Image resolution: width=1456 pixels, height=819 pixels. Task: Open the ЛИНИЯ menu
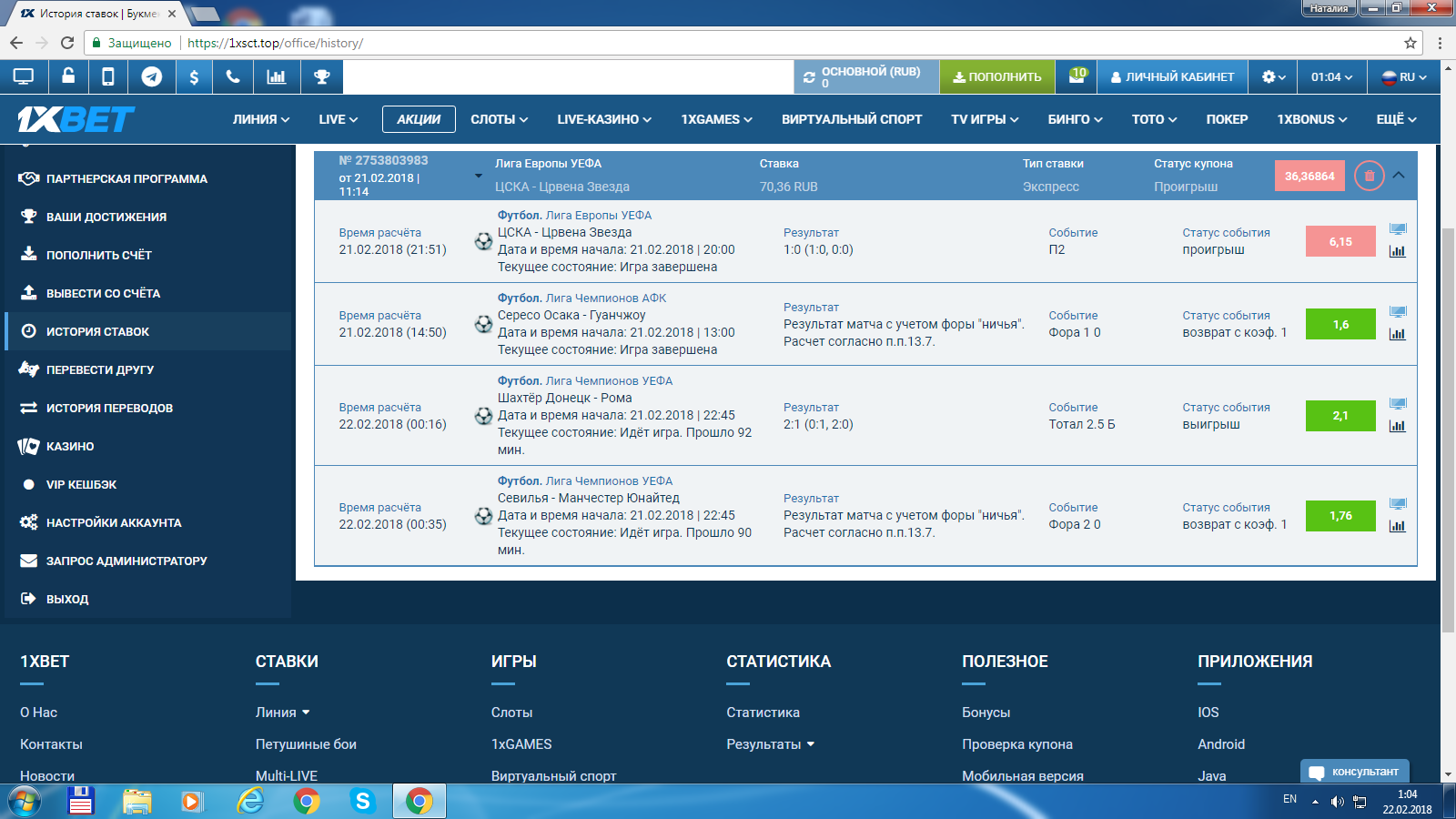coord(260,119)
